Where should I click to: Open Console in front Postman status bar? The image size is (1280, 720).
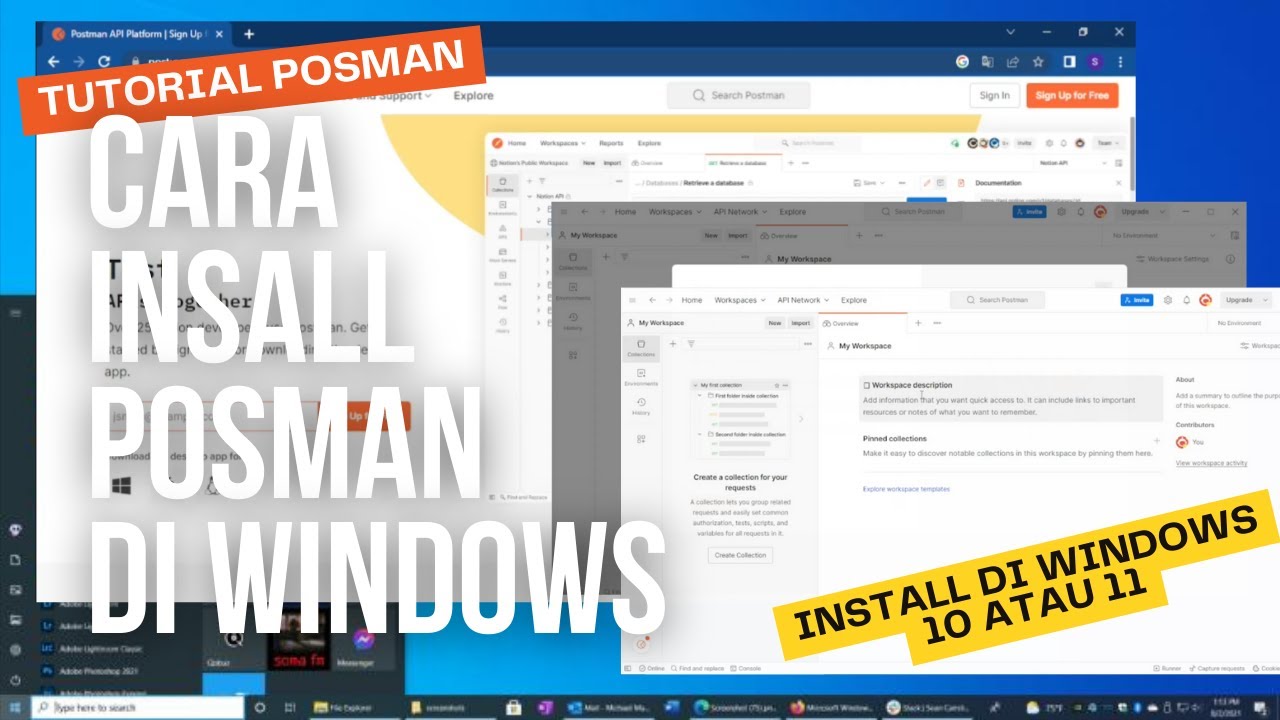[745, 668]
